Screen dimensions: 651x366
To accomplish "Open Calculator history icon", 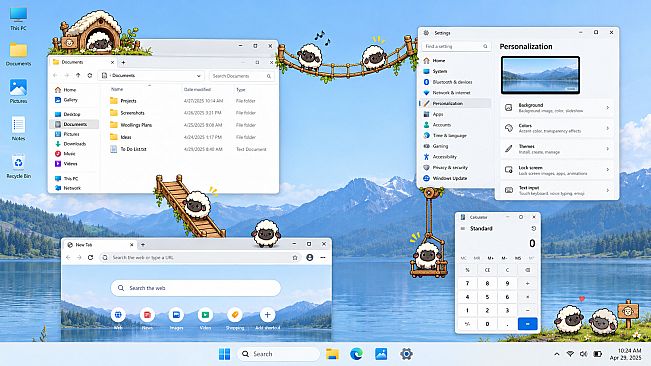I will tap(534, 229).
